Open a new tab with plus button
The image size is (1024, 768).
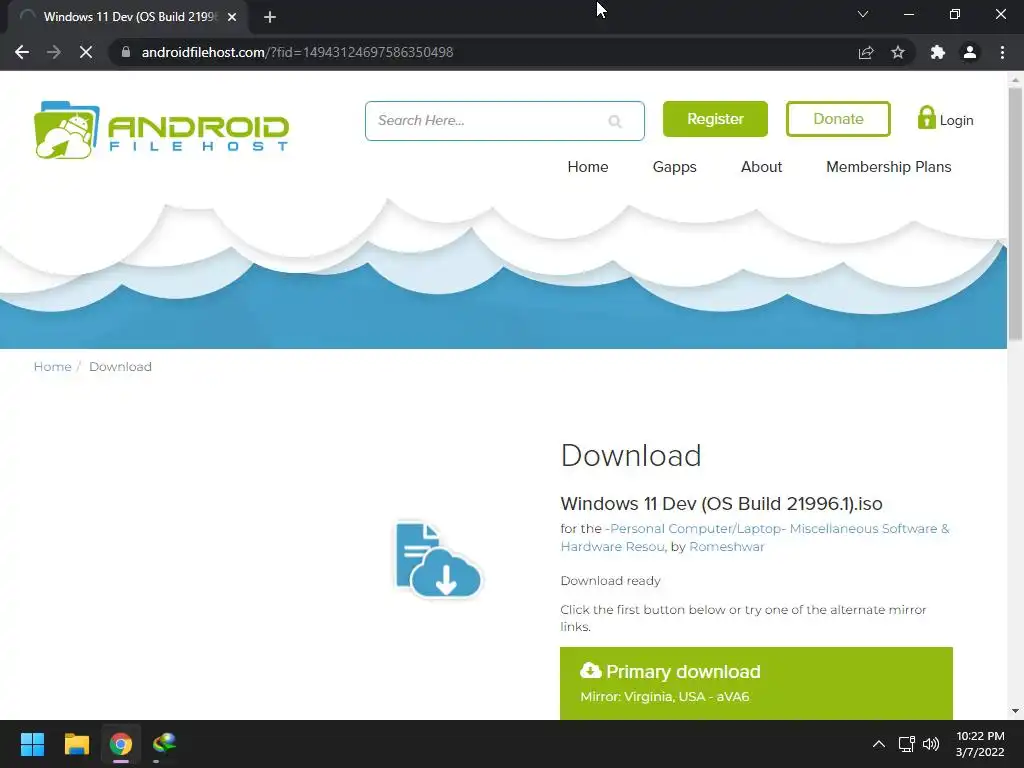270,17
